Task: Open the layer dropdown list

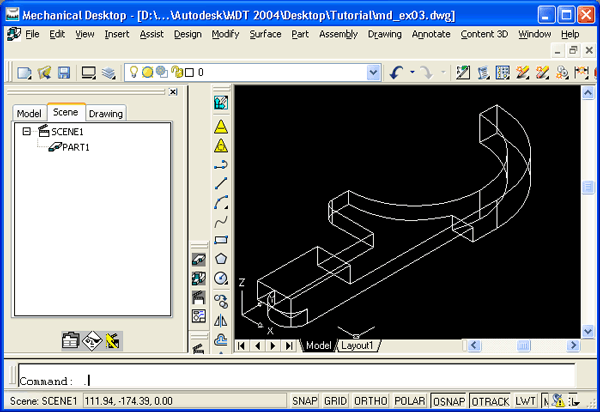Action: pos(373,72)
